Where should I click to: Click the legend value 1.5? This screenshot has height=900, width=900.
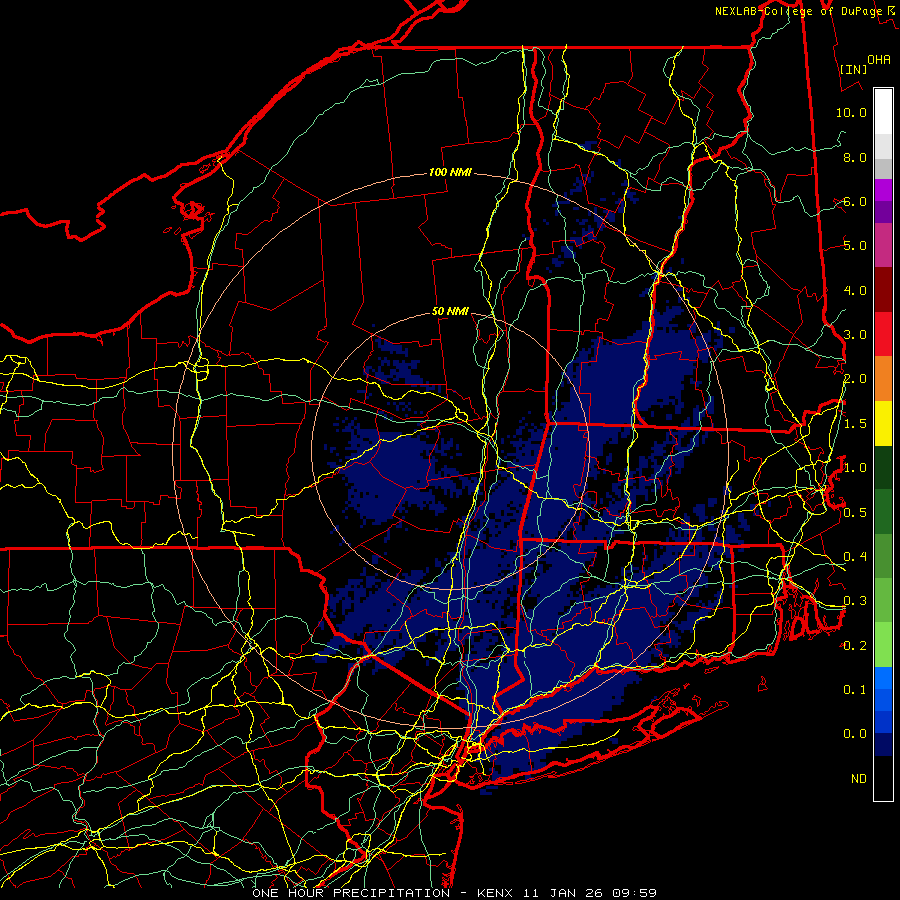[855, 424]
